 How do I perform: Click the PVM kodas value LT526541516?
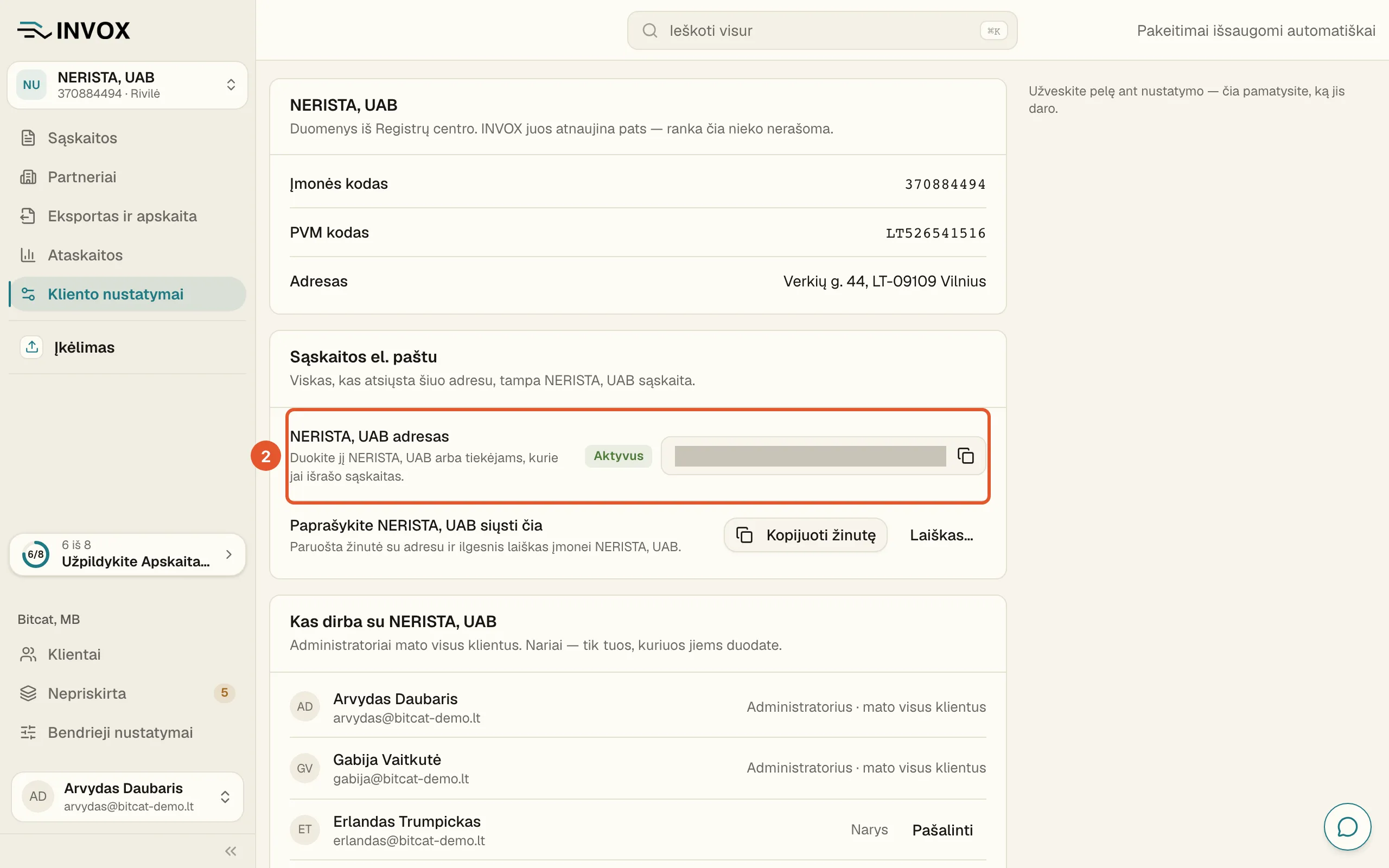click(935, 233)
